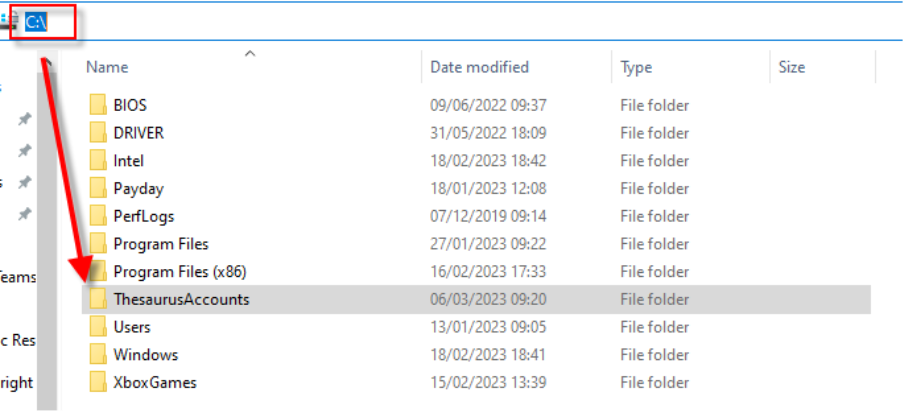Select the Payday folder icon
Screen dimensions: 903x411
click(x=98, y=188)
